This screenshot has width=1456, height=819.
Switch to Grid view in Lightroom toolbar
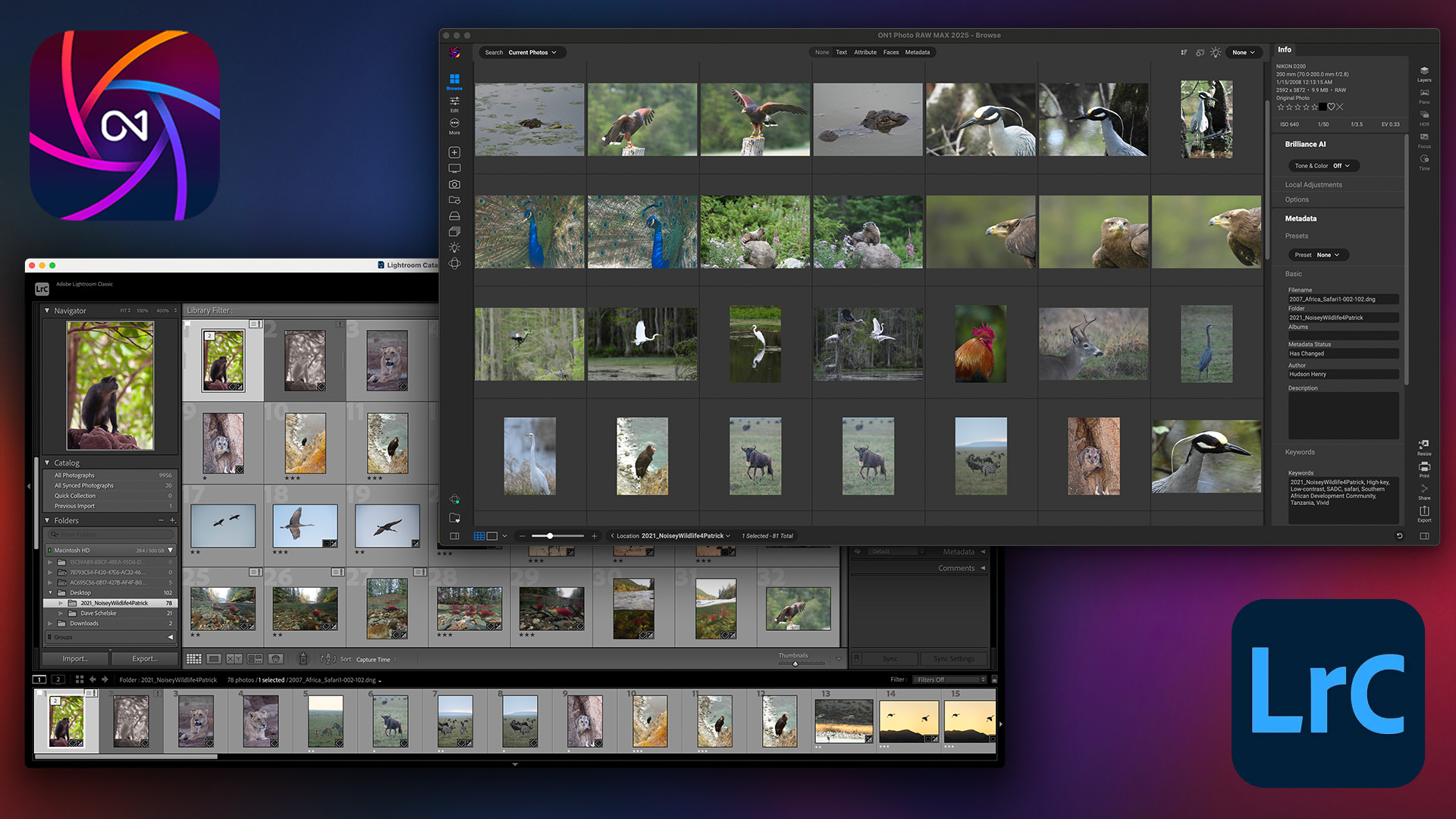194,659
